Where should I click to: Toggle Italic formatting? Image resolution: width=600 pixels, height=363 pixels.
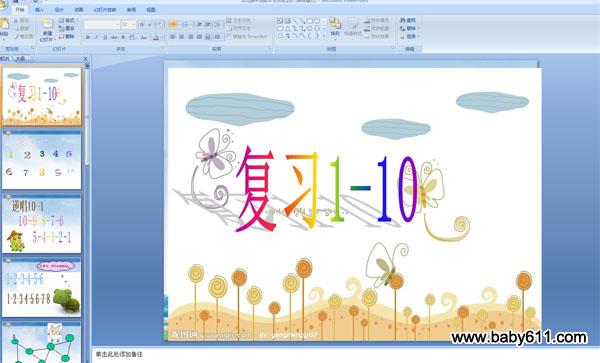pyautogui.click(x=96, y=37)
